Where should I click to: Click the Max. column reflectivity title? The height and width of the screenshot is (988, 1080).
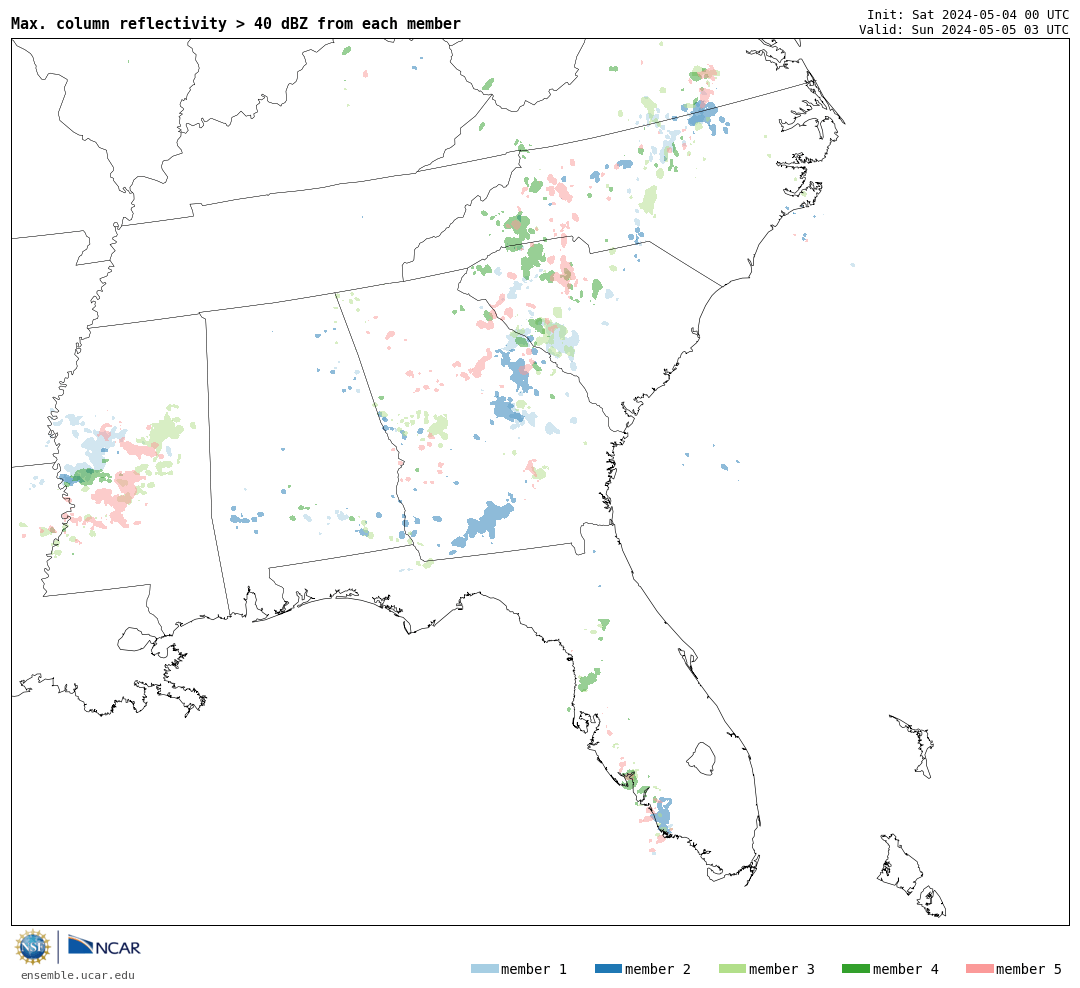[236, 23]
